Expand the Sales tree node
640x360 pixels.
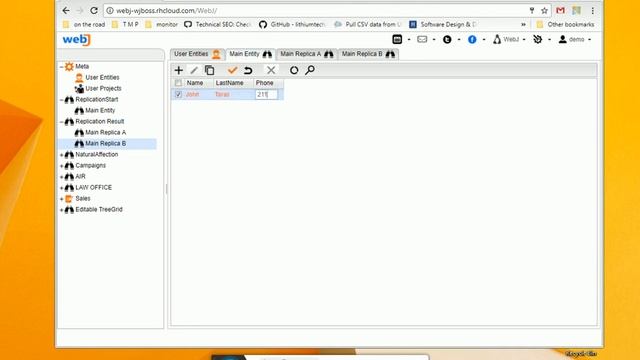pyautogui.click(x=62, y=199)
